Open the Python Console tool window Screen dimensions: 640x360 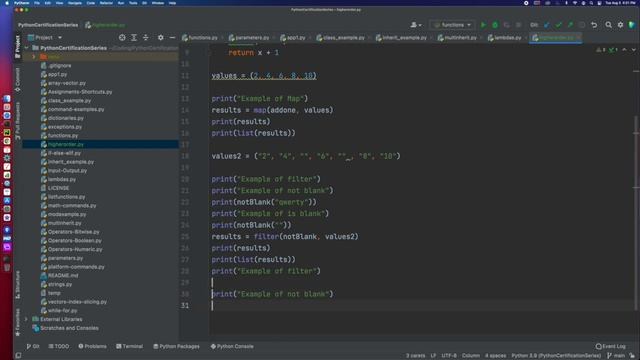point(232,346)
